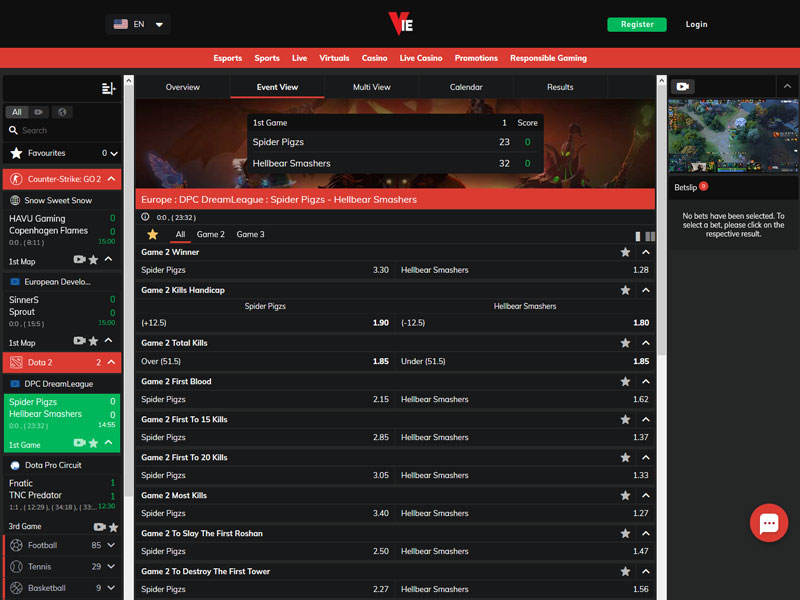Click the Favourites star icon in the sidebar
The width and height of the screenshot is (800, 600).
coord(16,153)
